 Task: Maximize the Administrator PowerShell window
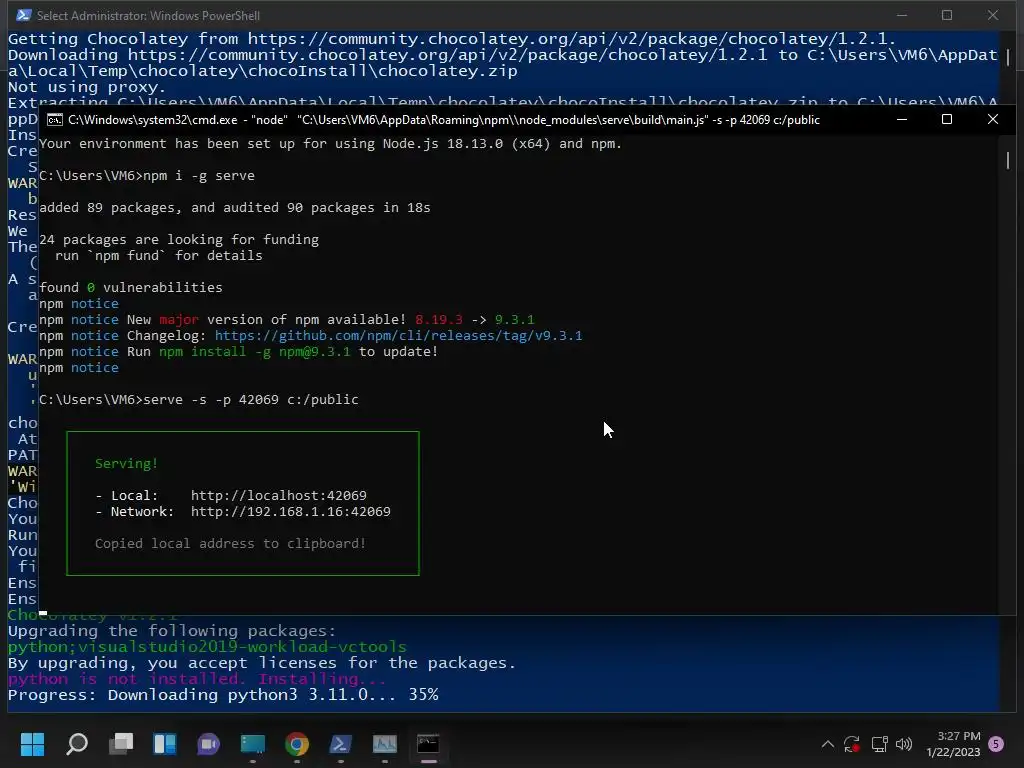[947, 15]
